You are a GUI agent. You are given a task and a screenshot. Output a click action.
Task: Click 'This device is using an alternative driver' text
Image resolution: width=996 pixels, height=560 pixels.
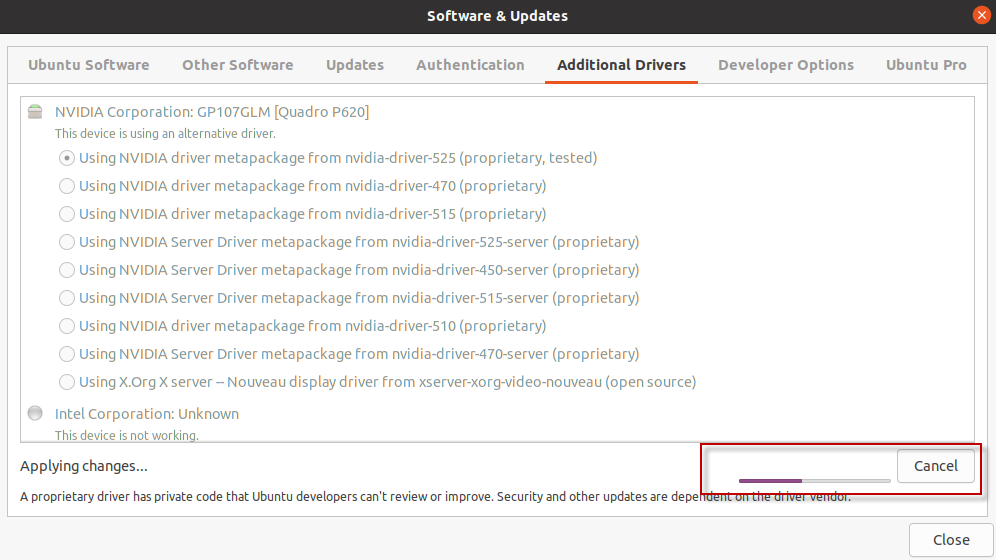point(165,133)
